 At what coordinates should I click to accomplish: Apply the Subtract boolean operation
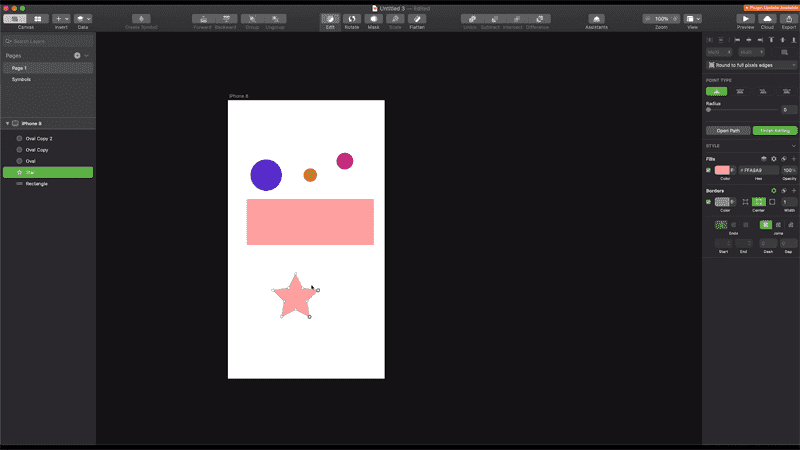click(x=494, y=19)
